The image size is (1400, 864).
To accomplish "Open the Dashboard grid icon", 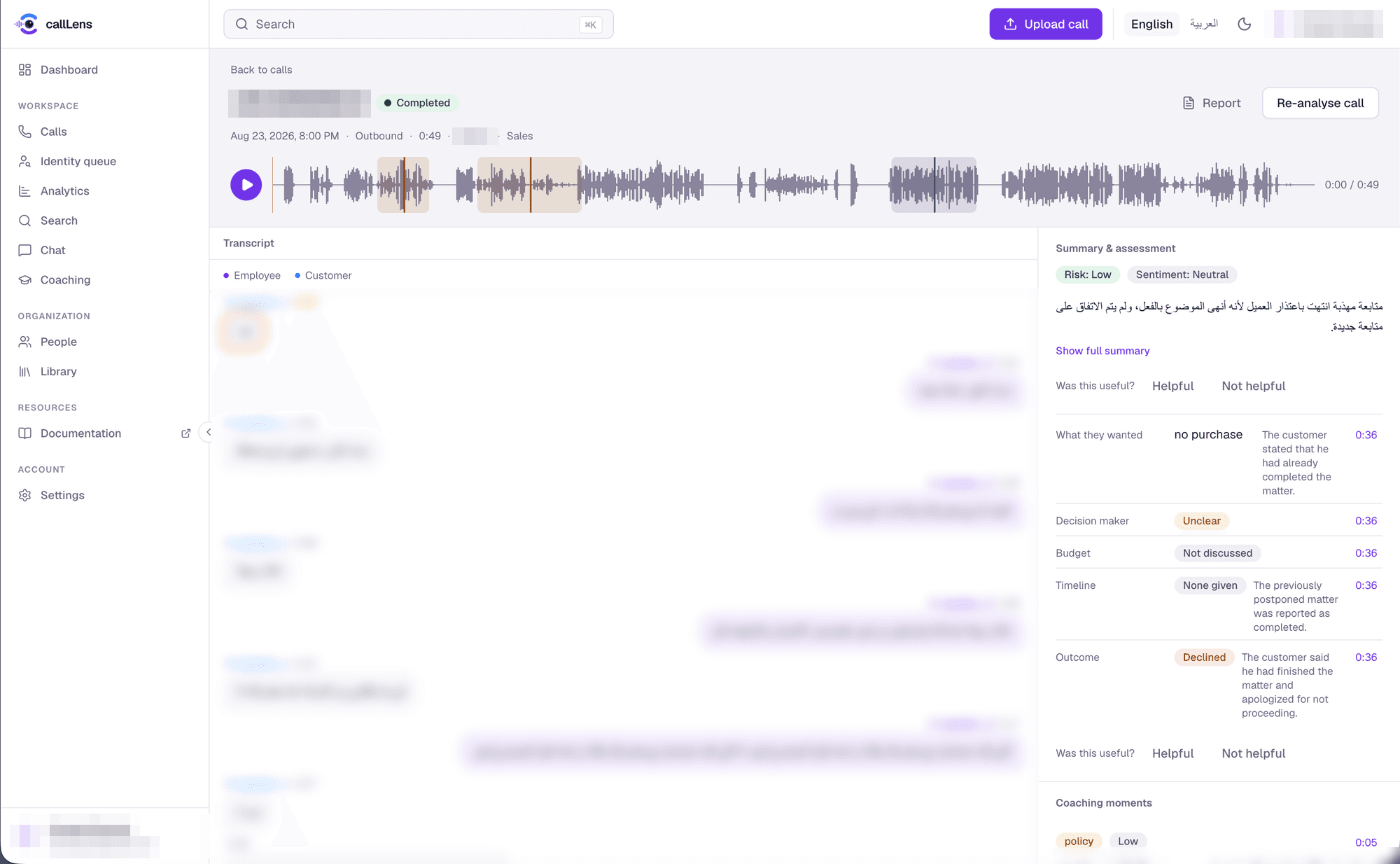I will point(25,70).
